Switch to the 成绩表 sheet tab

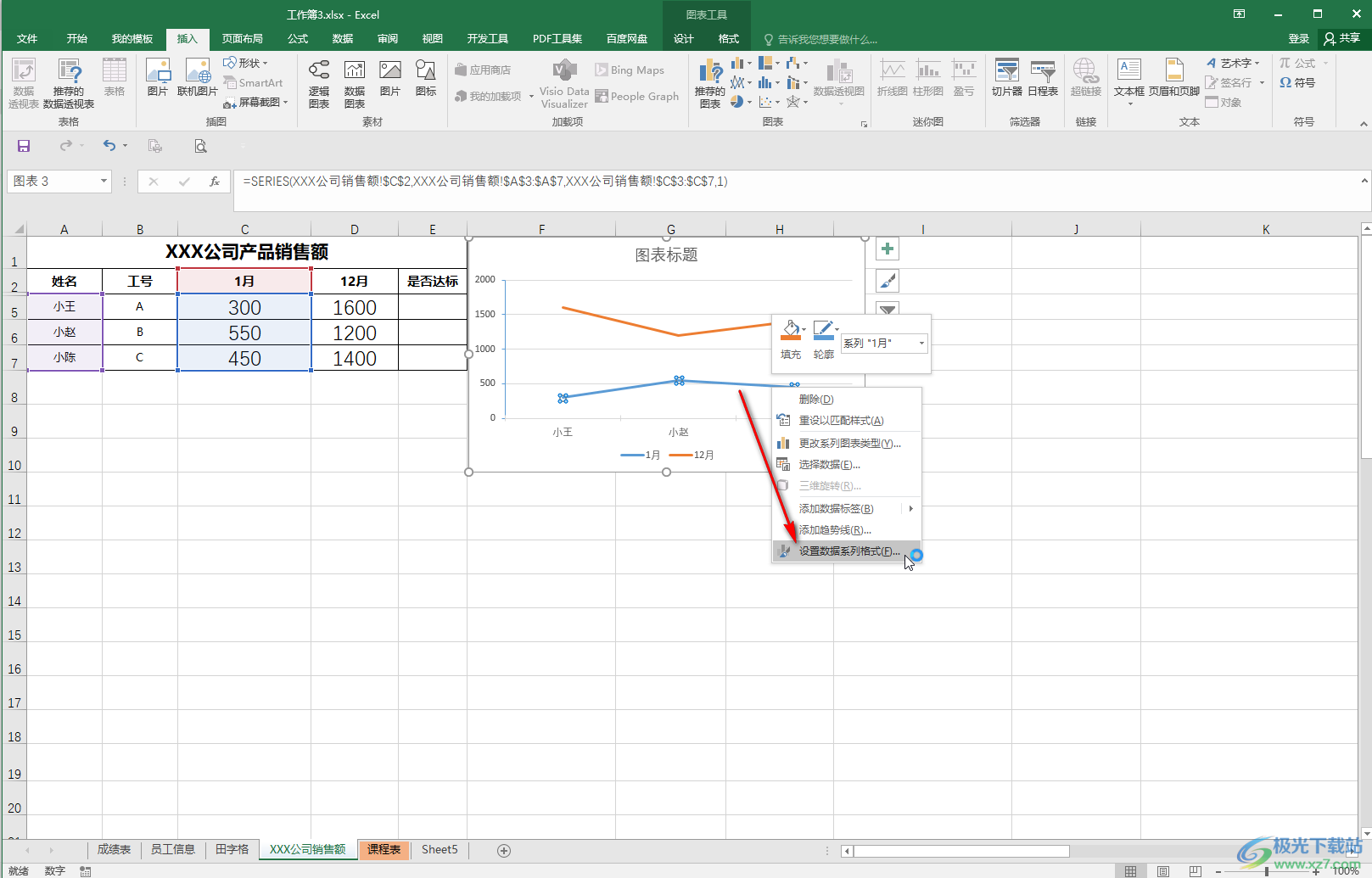click(114, 850)
